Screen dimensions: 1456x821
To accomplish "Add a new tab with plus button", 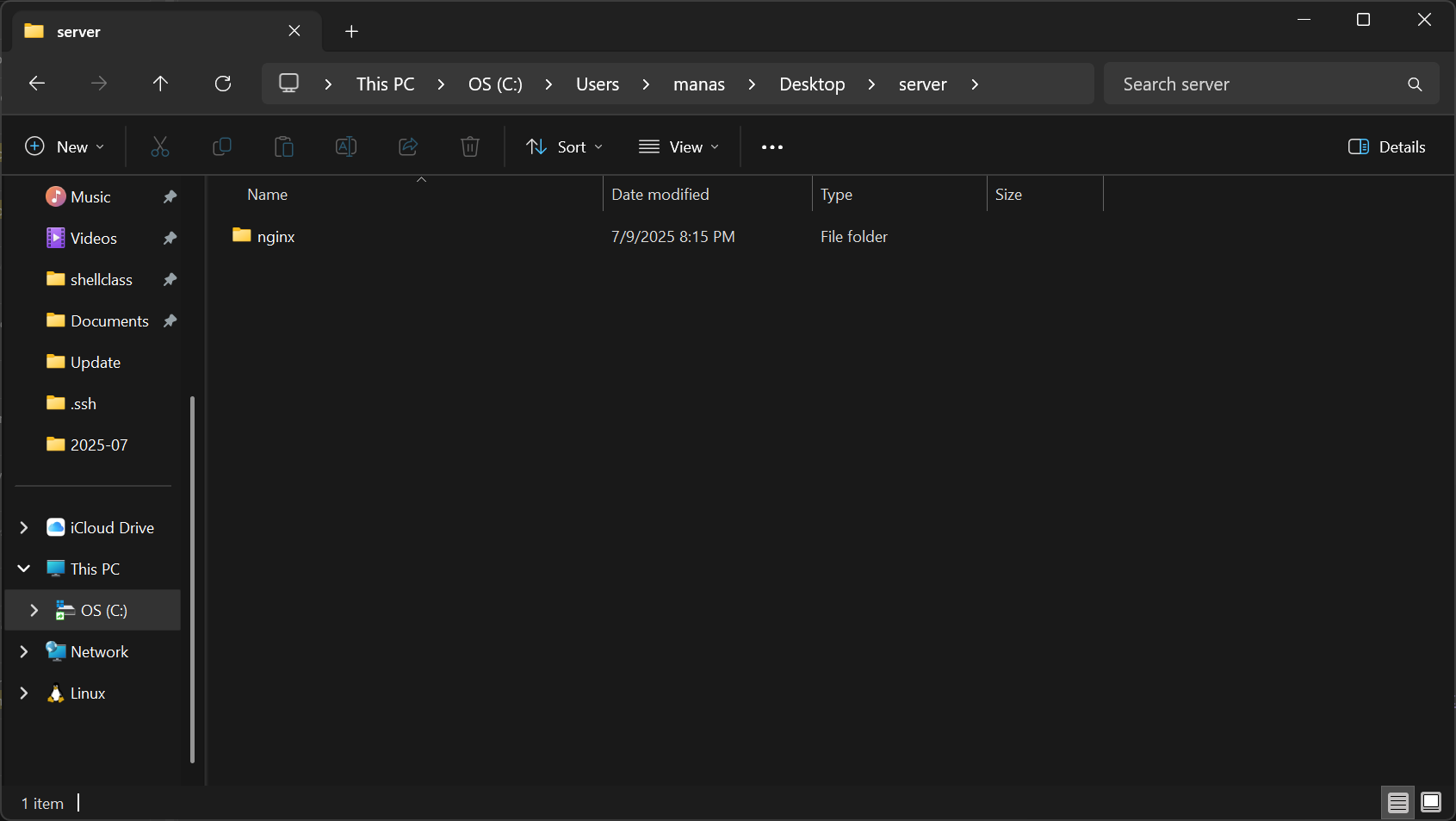I will [x=351, y=32].
